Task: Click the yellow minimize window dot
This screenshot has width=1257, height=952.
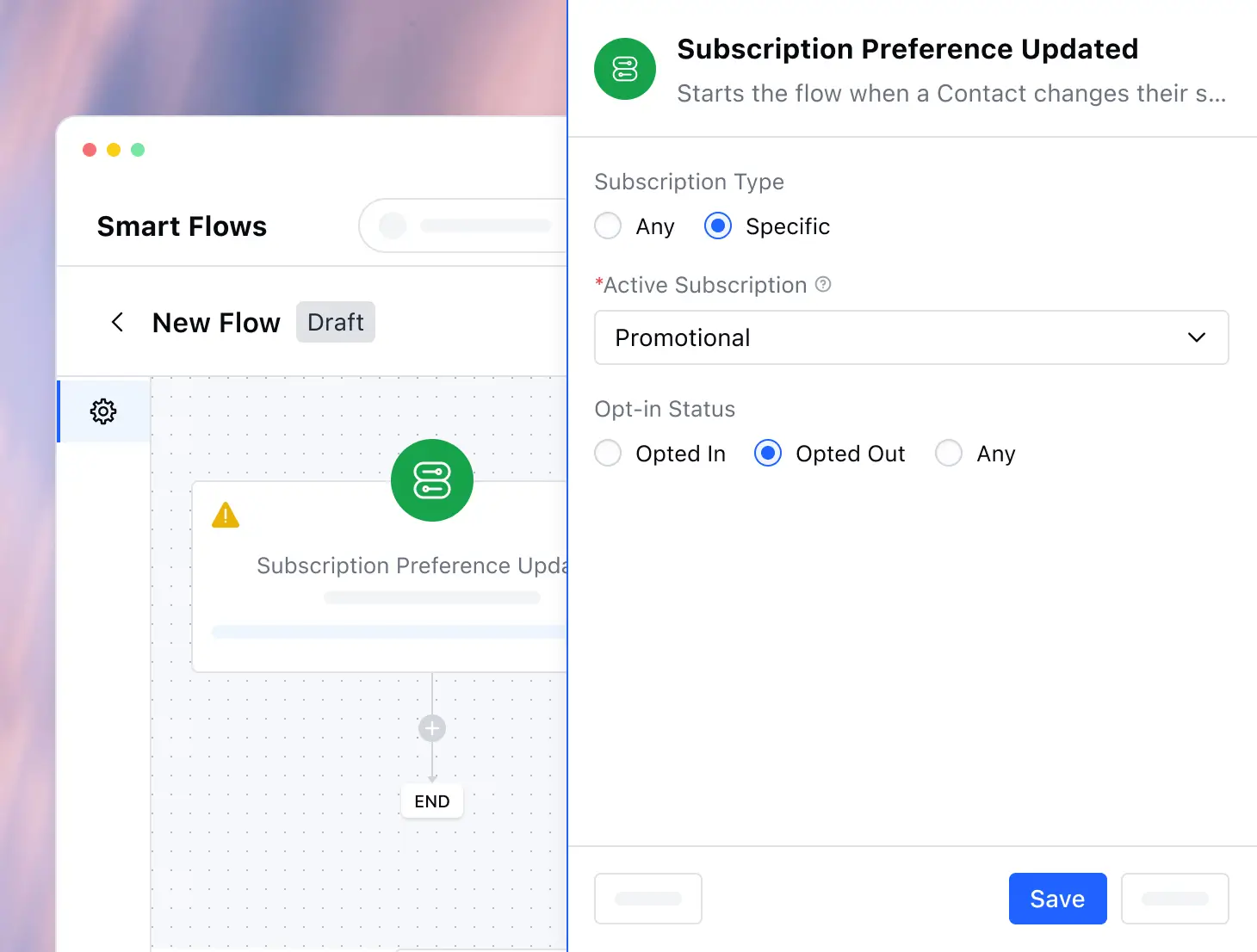Action: pos(114,150)
